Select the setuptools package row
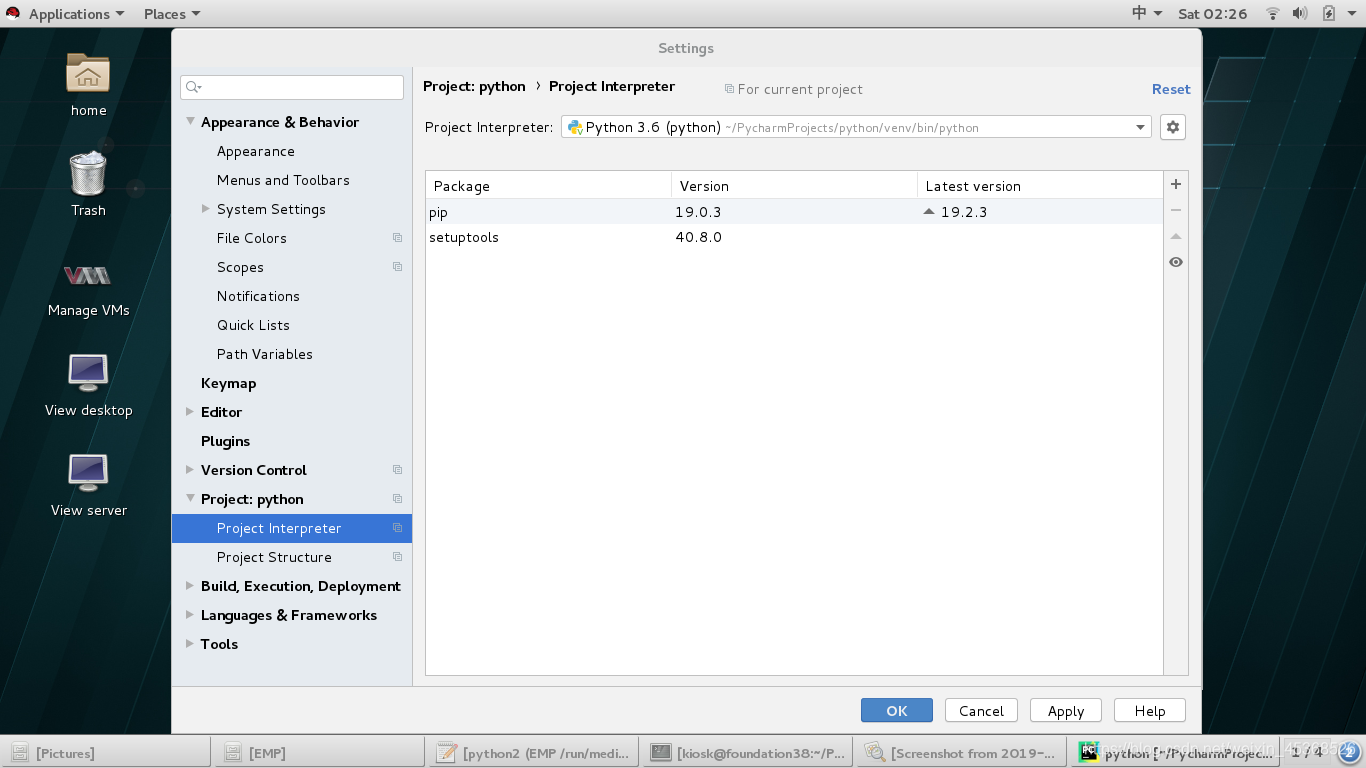The width and height of the screenshot is (1366, 768). tap(794, 237)
